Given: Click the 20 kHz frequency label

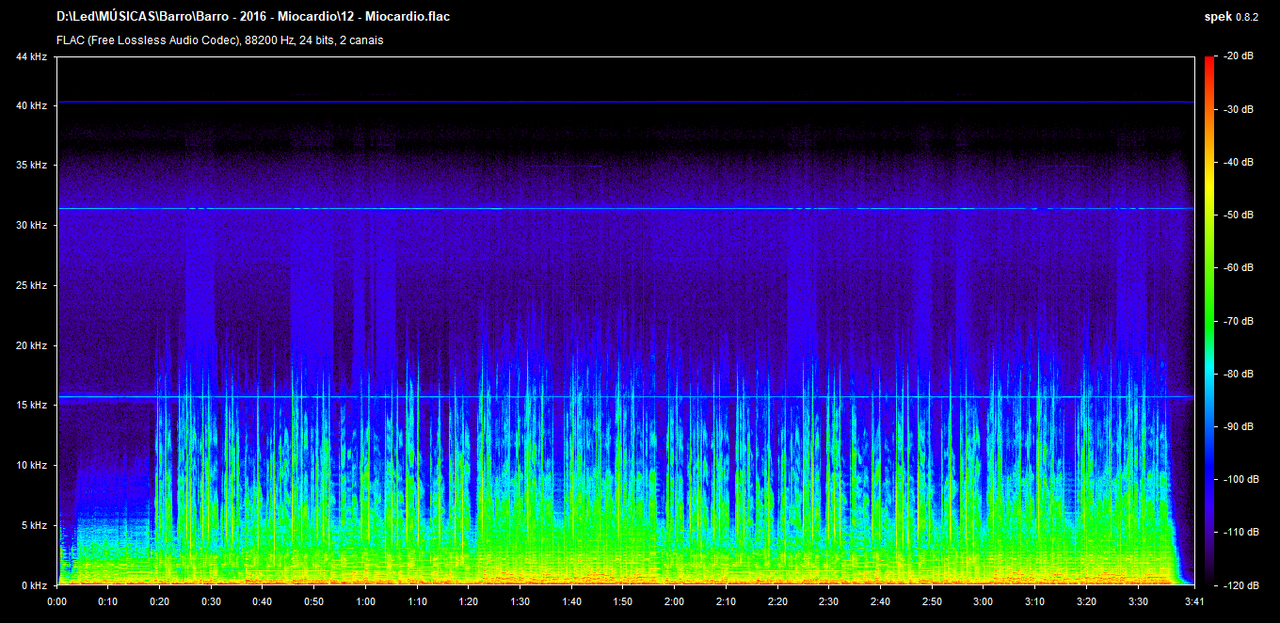Looking at the screenshot, I should (x=31, y=345).
